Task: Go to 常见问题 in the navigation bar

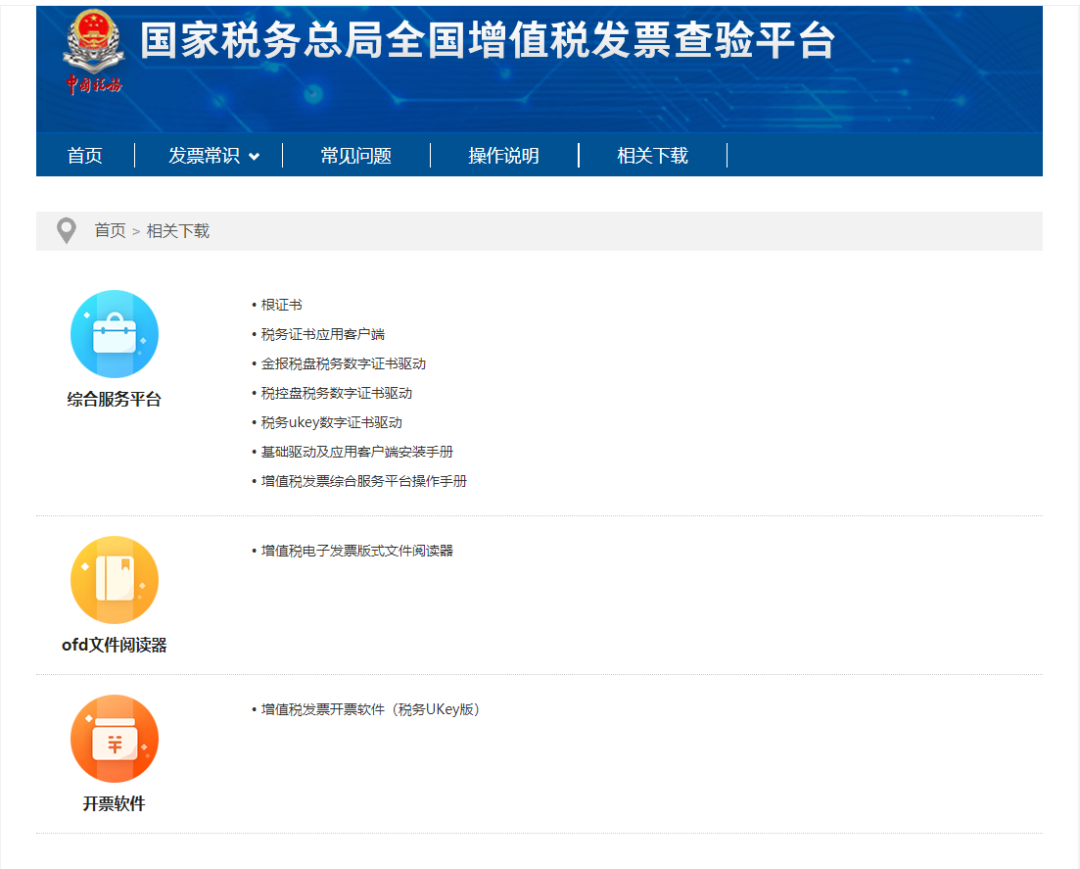Action: [x=356, y=156]
